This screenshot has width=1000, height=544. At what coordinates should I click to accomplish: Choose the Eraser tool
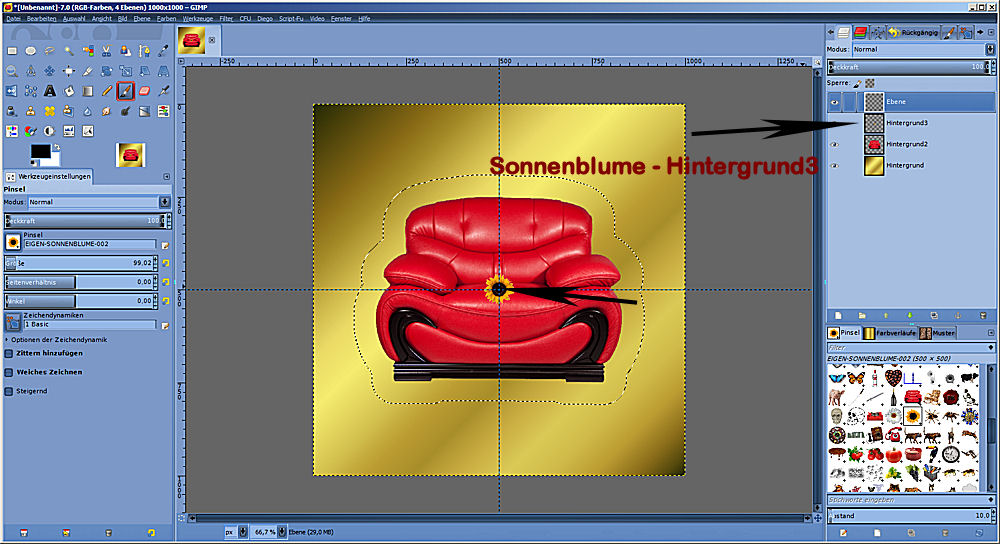(x=145, y=91)
